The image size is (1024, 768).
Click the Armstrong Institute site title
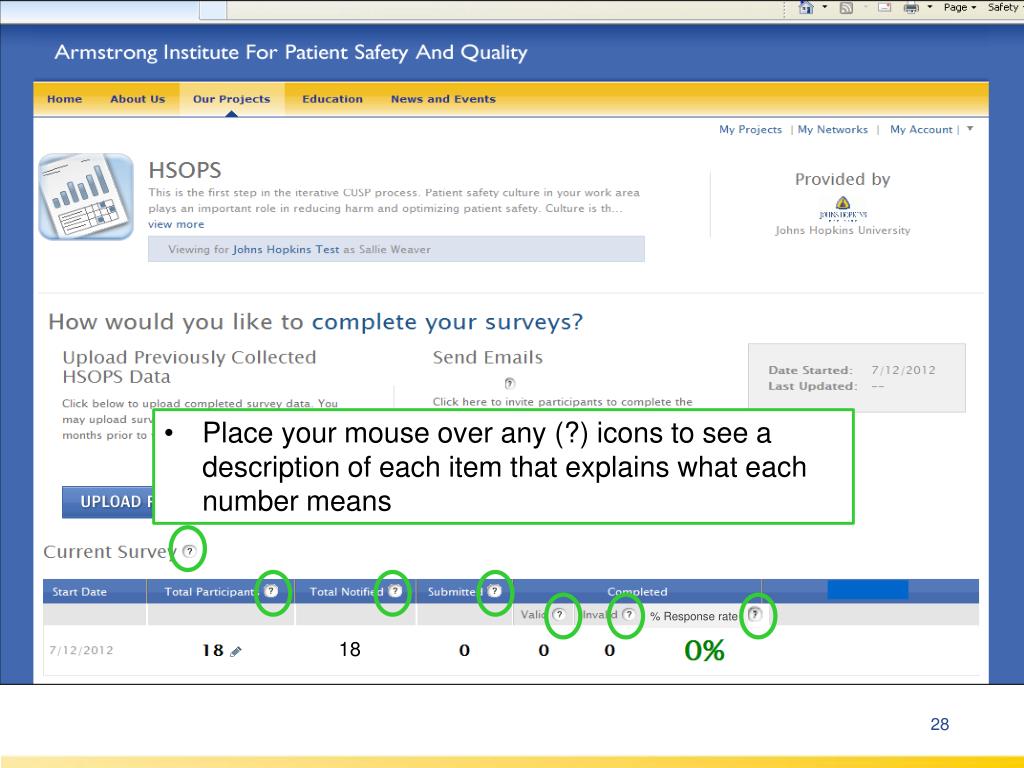[x=291, y=52]
